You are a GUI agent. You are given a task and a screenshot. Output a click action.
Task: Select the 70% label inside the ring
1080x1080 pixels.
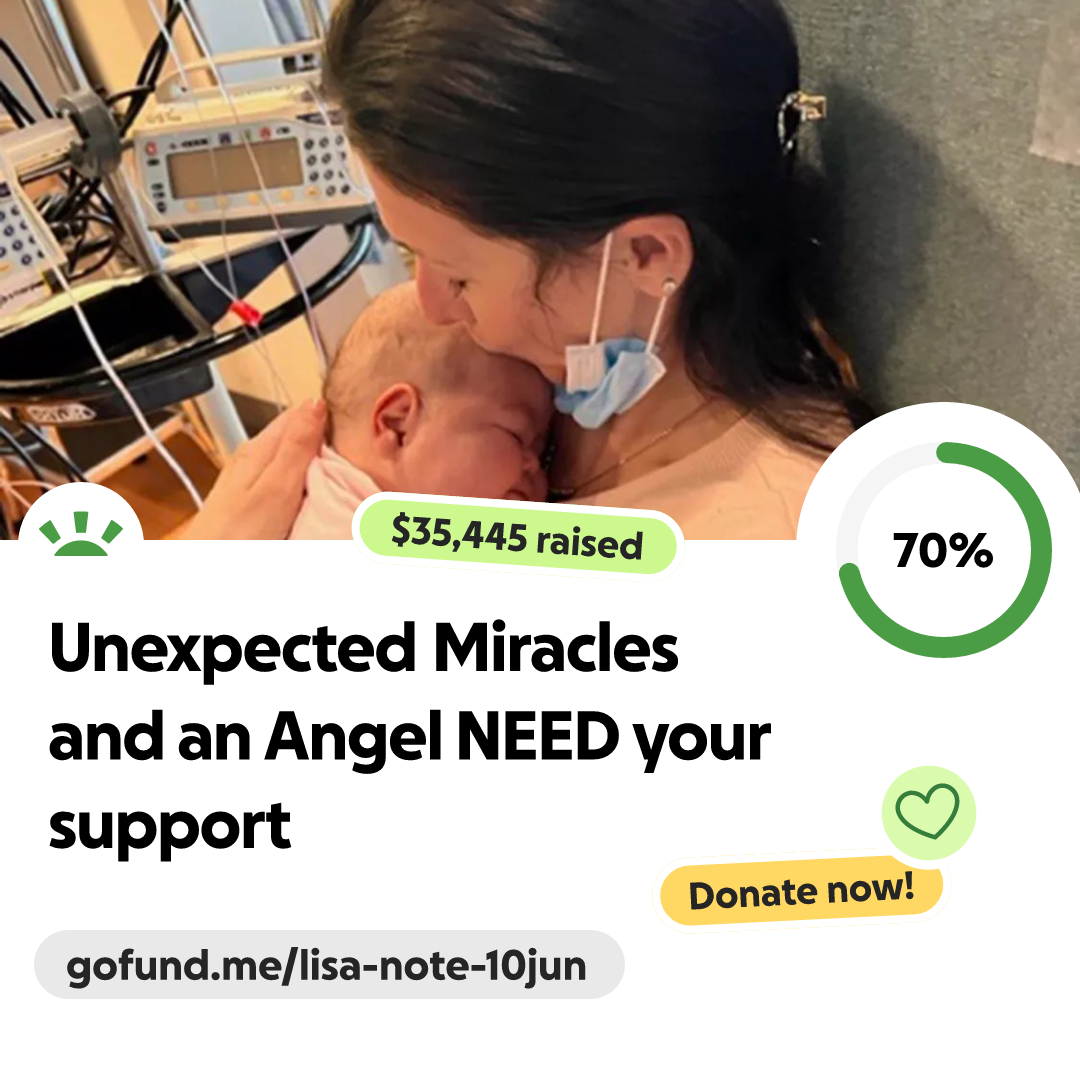943,550
